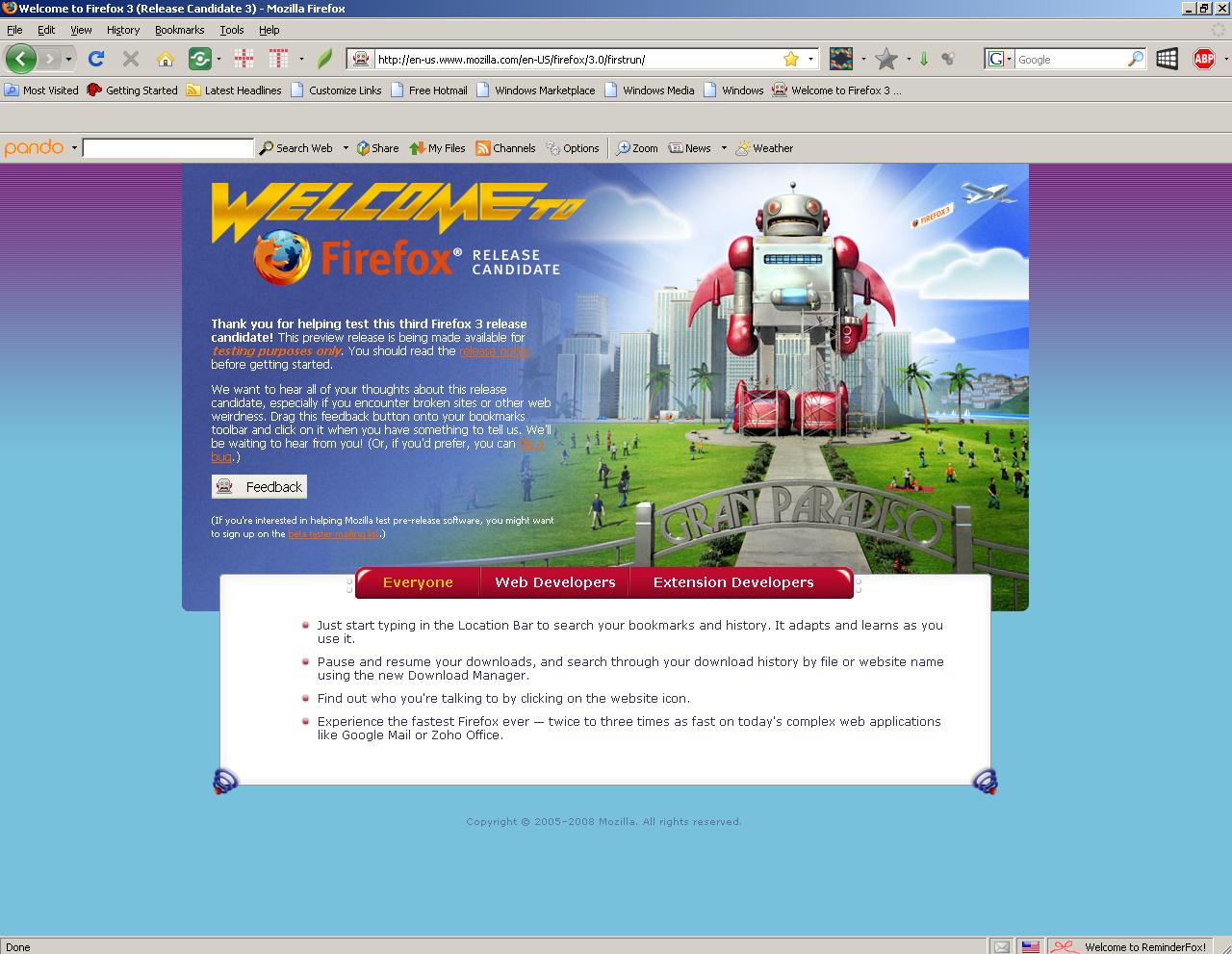The image size is (1232, 954).
Task: Click the Latest Headlines bookmark feed
Action: (x=234, y=90)
